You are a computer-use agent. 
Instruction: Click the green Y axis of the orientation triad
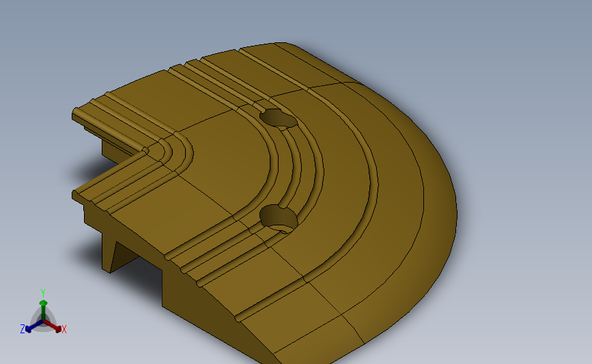tap(43, 310)
